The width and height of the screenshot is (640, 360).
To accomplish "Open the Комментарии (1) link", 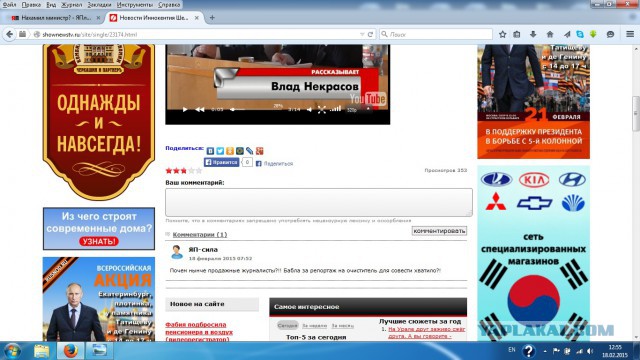I will 200,235.
